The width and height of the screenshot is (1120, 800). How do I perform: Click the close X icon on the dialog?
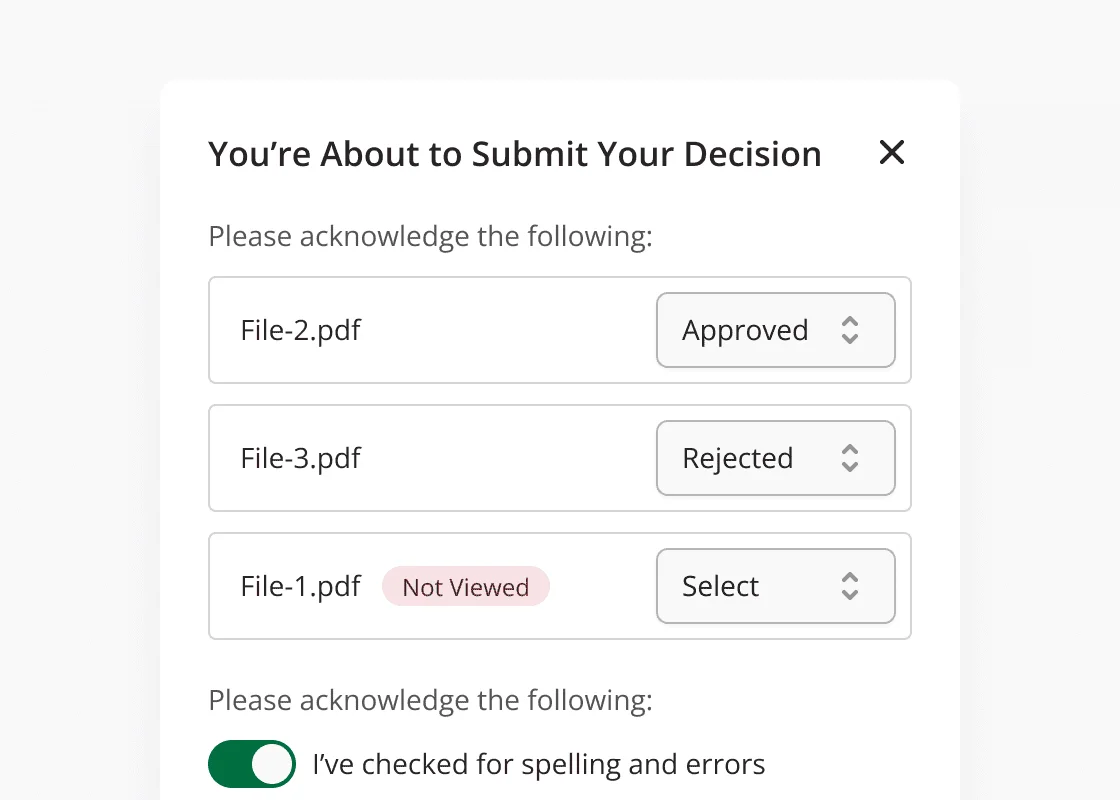tap(891, 153)
